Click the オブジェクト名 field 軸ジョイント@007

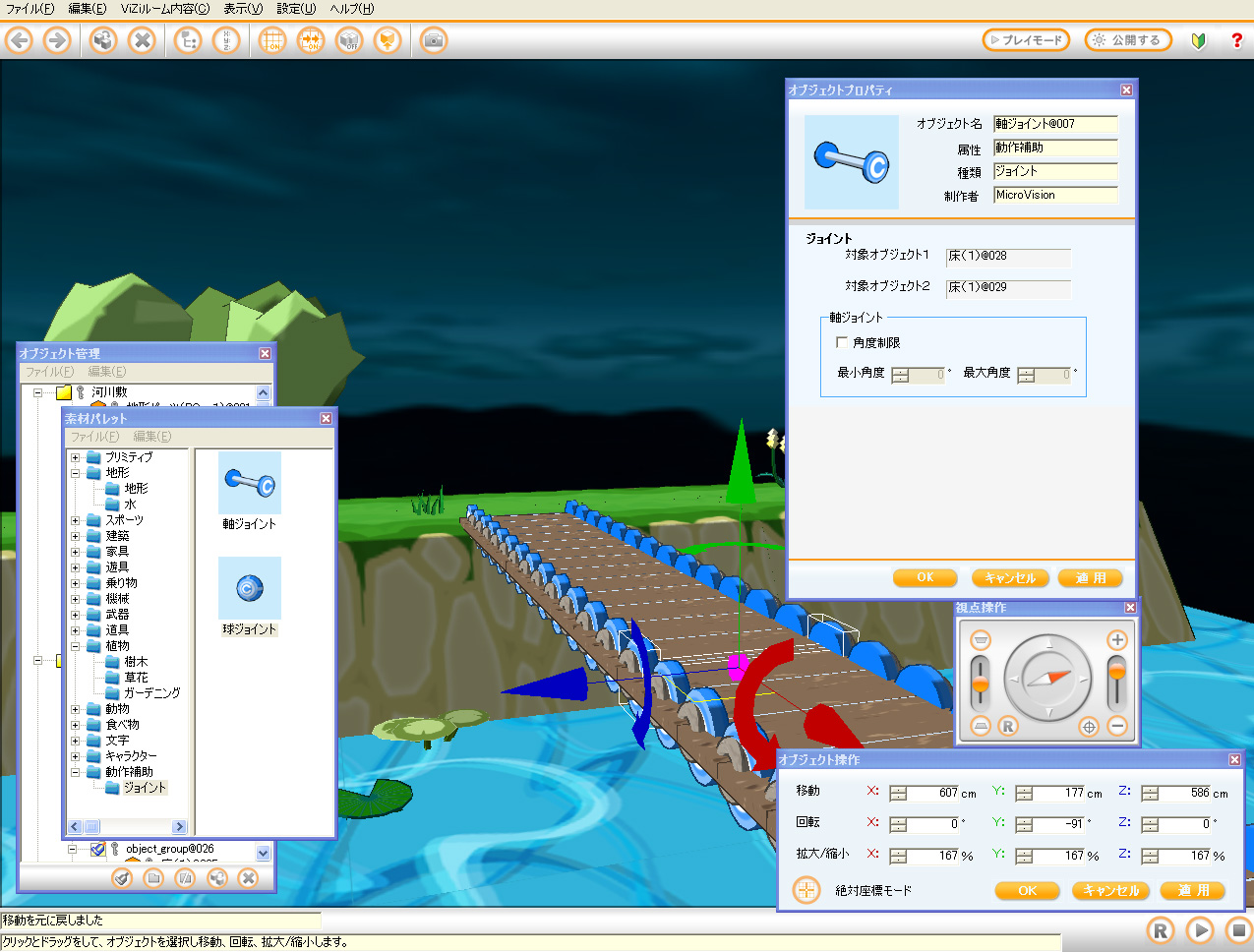[x=1055, y=124]
